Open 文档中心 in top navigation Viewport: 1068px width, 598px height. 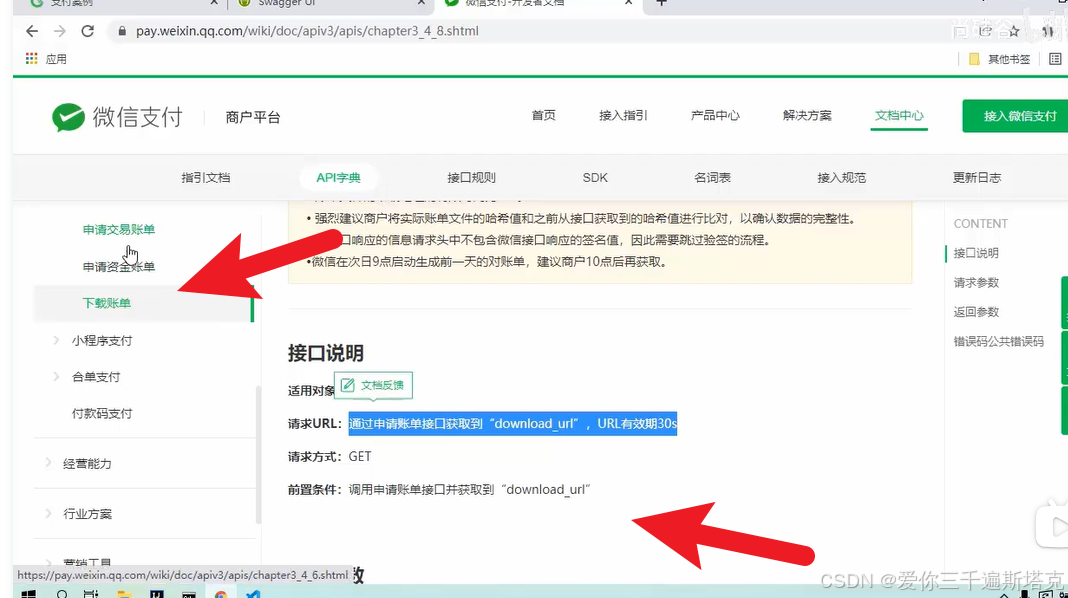click(899, 115)
